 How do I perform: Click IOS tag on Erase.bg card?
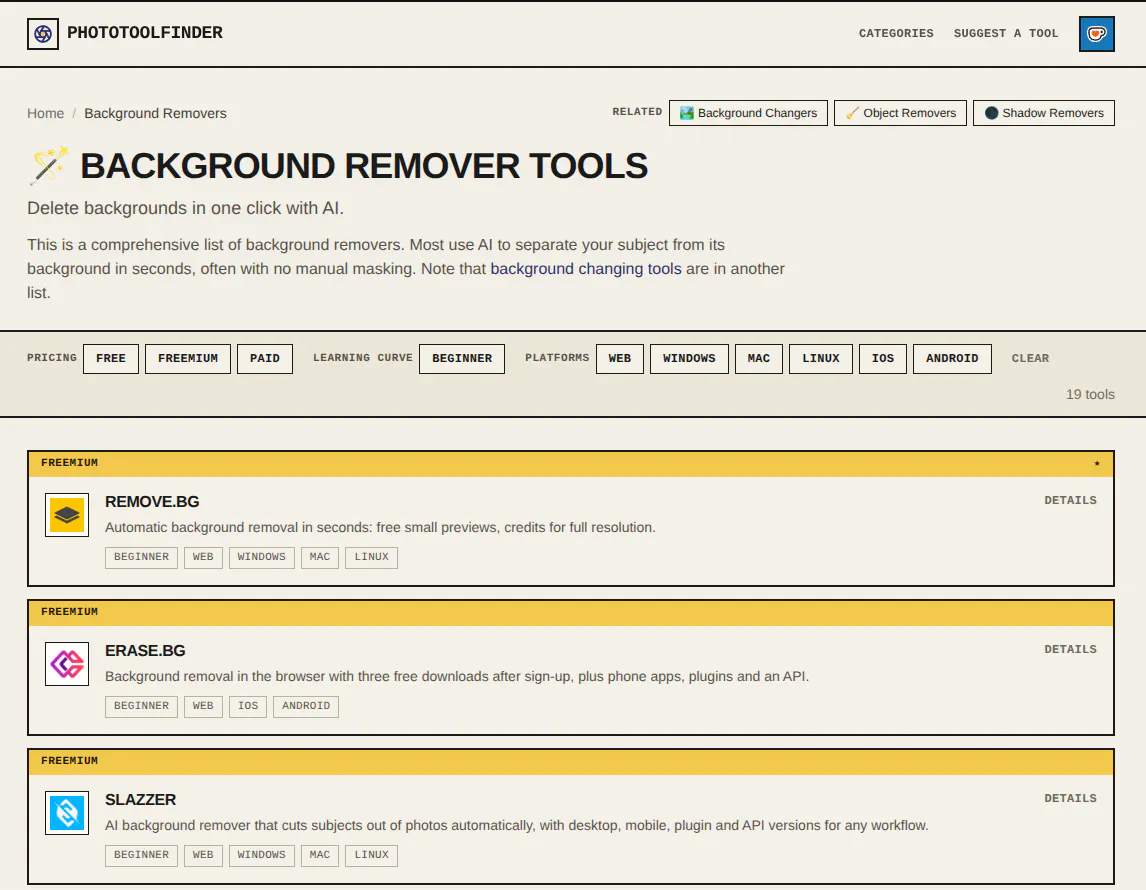coord(248,707)
